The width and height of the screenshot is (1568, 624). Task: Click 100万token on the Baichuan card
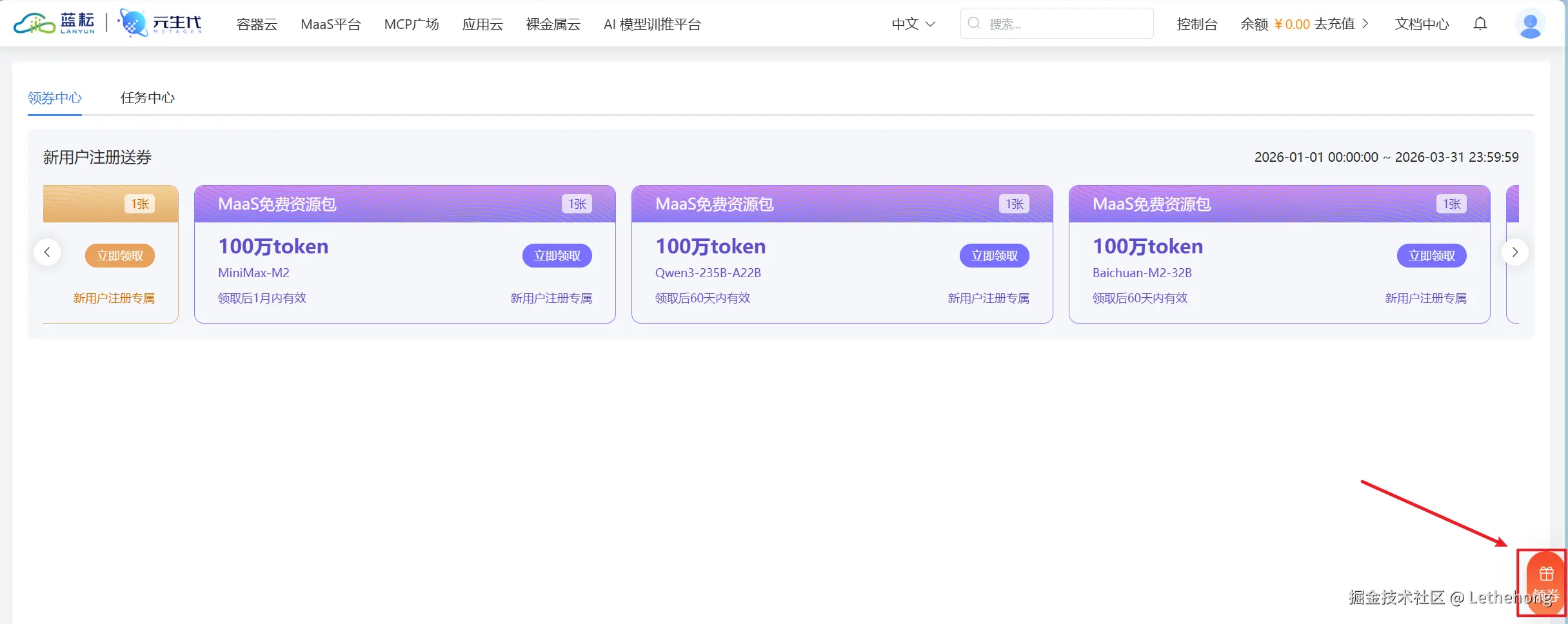pyautogui.click(x=1148, y=246)
